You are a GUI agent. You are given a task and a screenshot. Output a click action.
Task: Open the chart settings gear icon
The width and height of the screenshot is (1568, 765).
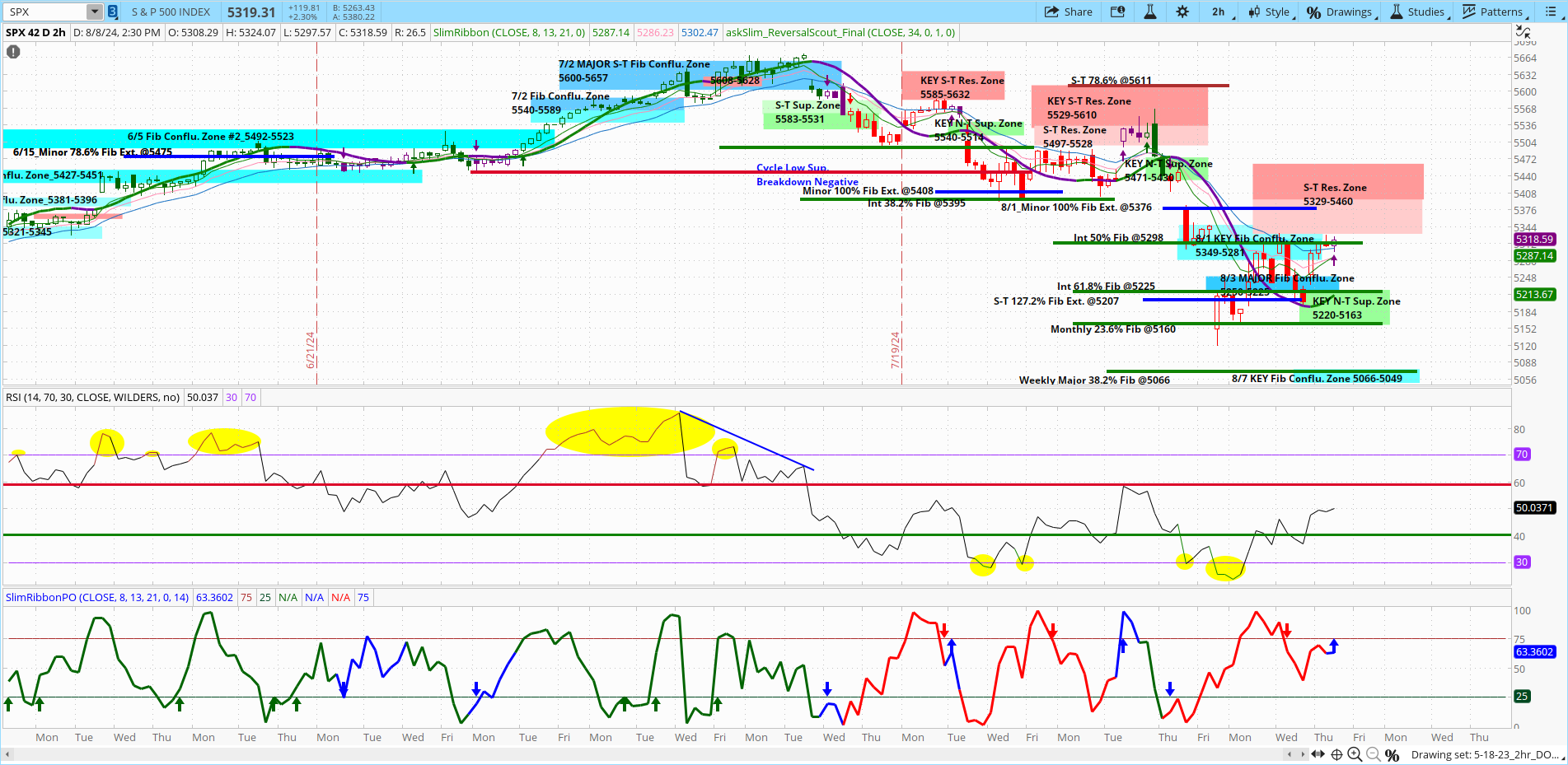(x=1182, y=12)
